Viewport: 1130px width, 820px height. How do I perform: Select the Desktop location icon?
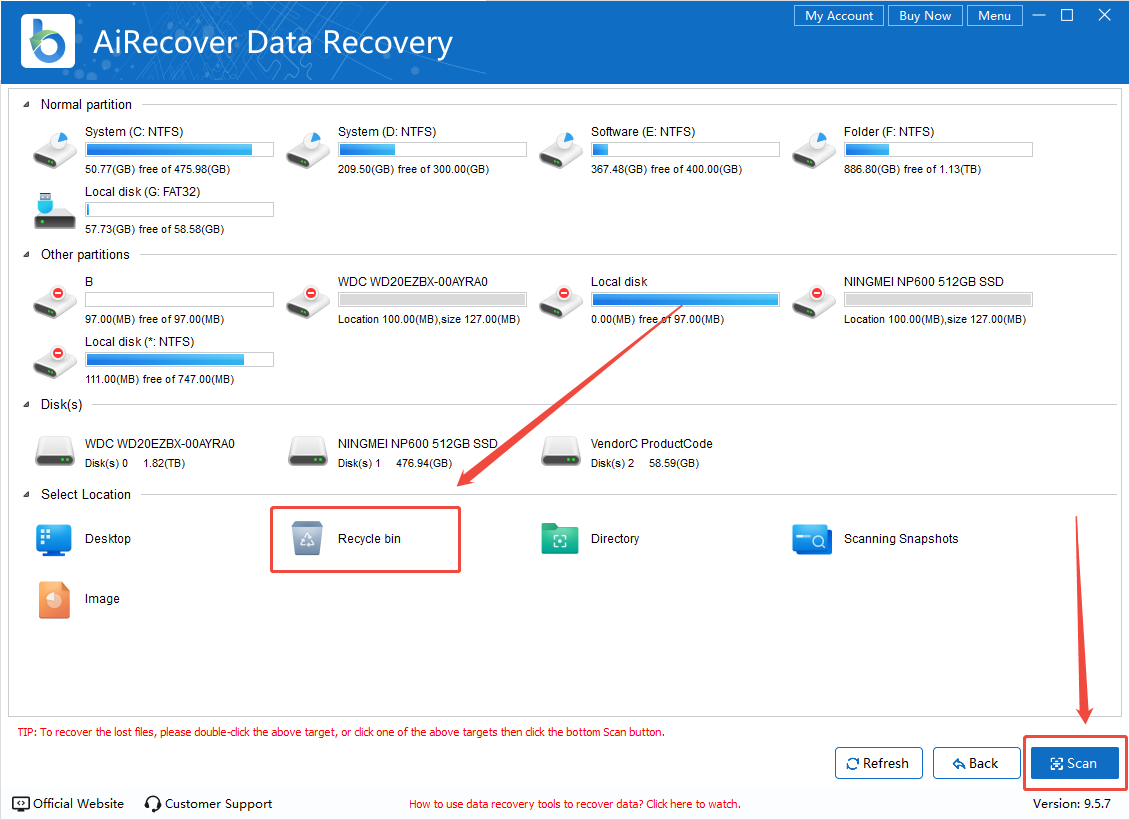coord(55,539)
